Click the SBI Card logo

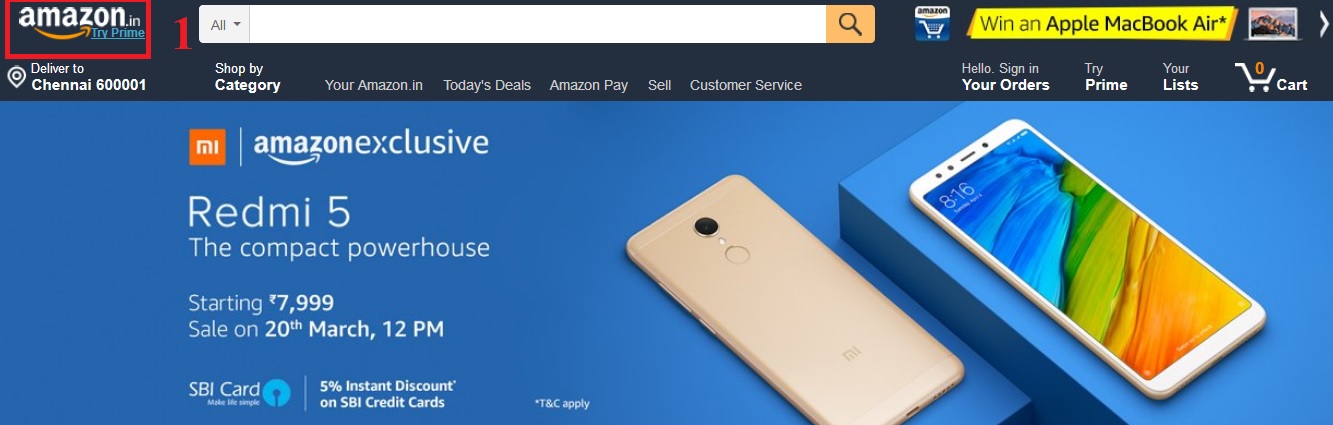coord(240,392)
